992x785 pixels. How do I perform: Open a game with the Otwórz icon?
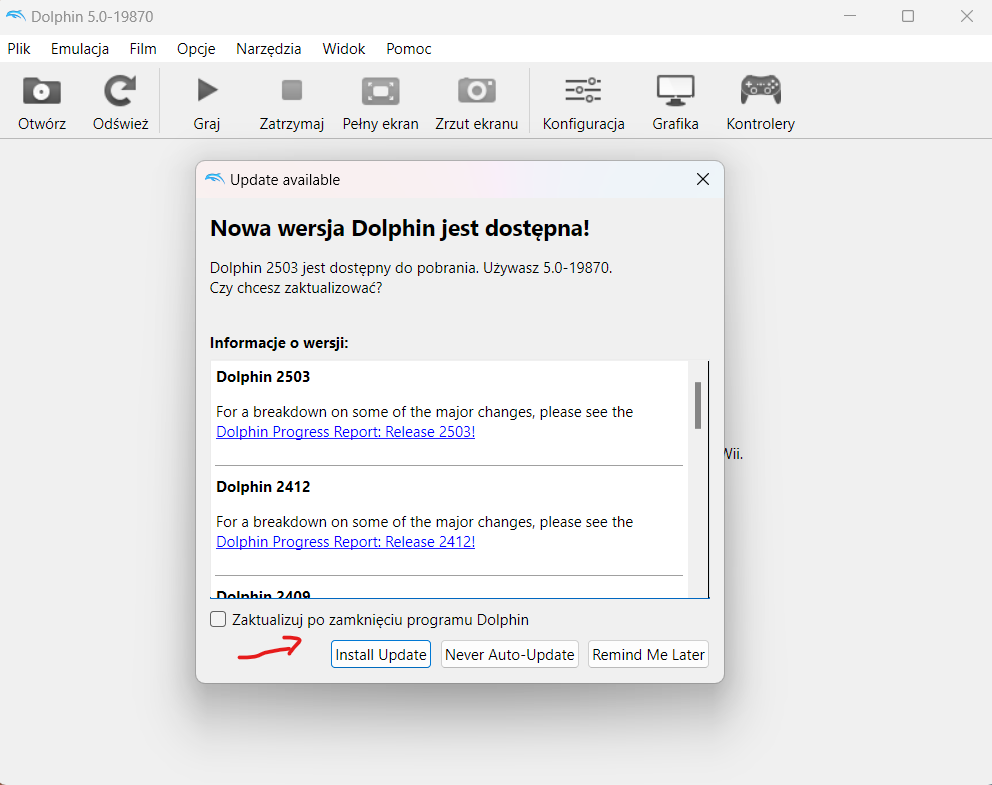[42, 91]
